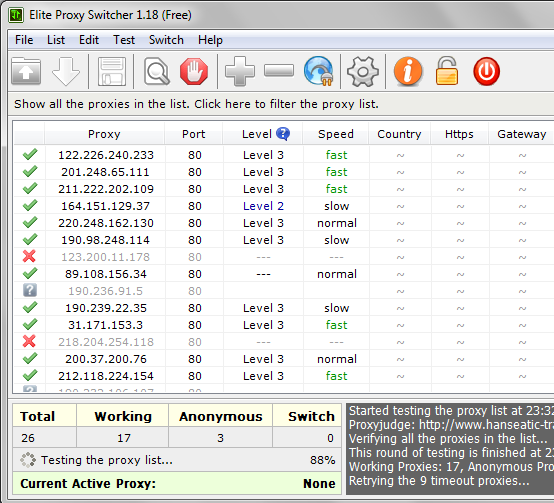Click question mark status for 190.236.91.5
The height and width of the screenshot is (503, 554).
click(x=30, y=290)
